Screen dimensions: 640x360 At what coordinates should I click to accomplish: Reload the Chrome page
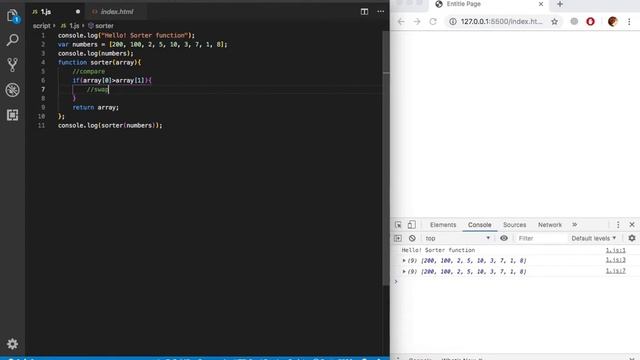tap(433, 22)
